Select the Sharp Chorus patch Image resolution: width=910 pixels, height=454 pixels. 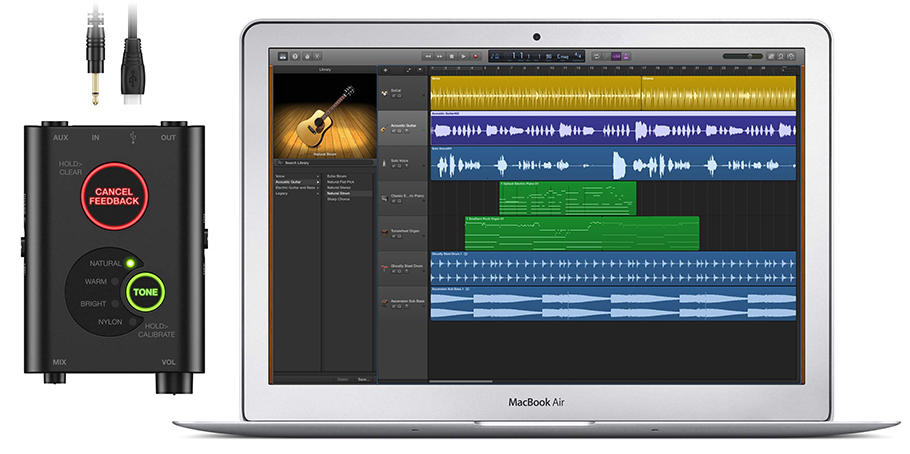coord(338,199)
